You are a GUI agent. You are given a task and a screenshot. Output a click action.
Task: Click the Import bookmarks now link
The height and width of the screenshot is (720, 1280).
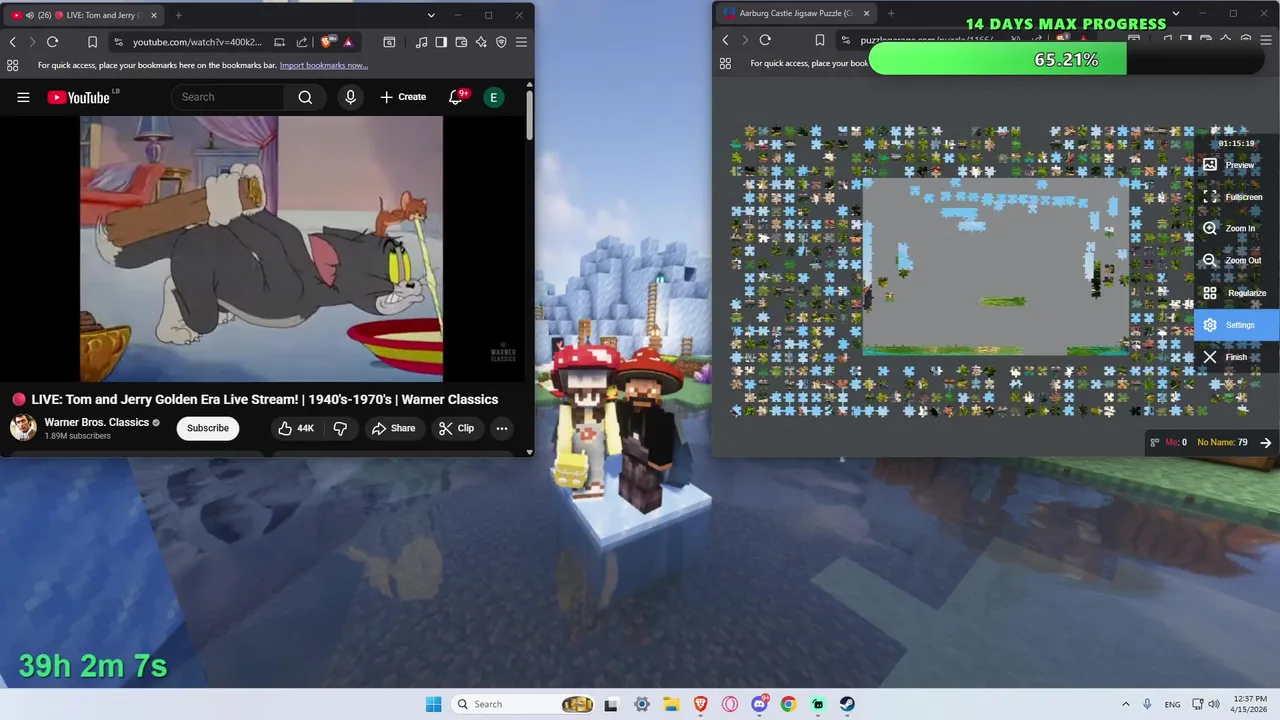tap(324, 65)
